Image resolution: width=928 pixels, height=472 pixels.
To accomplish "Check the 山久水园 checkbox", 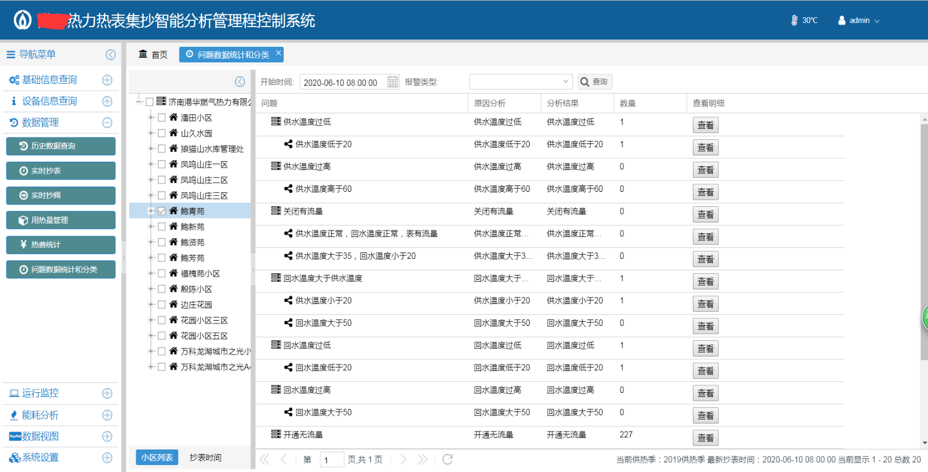I will [x=161, y=133].
